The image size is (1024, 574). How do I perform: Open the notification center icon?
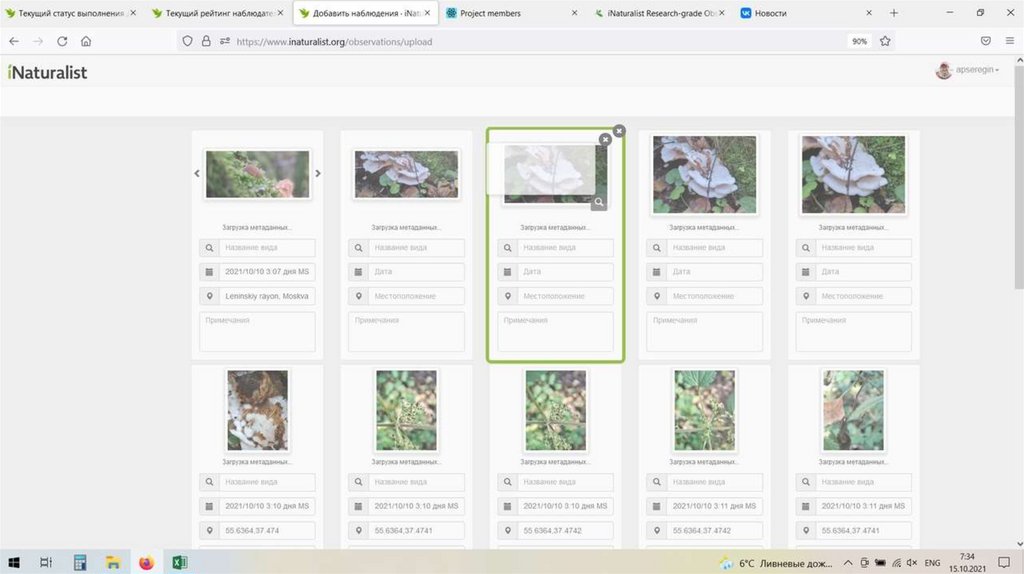(1004, 562)
